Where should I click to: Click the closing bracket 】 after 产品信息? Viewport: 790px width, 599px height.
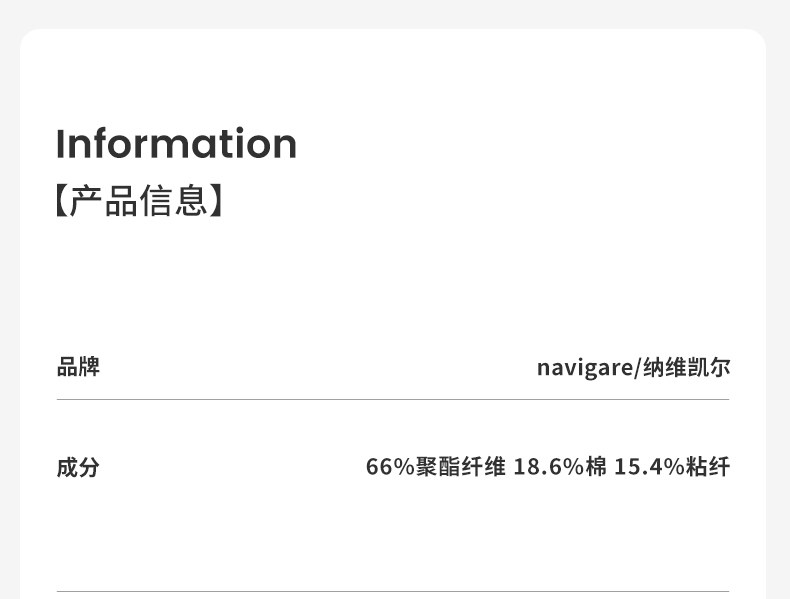(x=218, y=200)
